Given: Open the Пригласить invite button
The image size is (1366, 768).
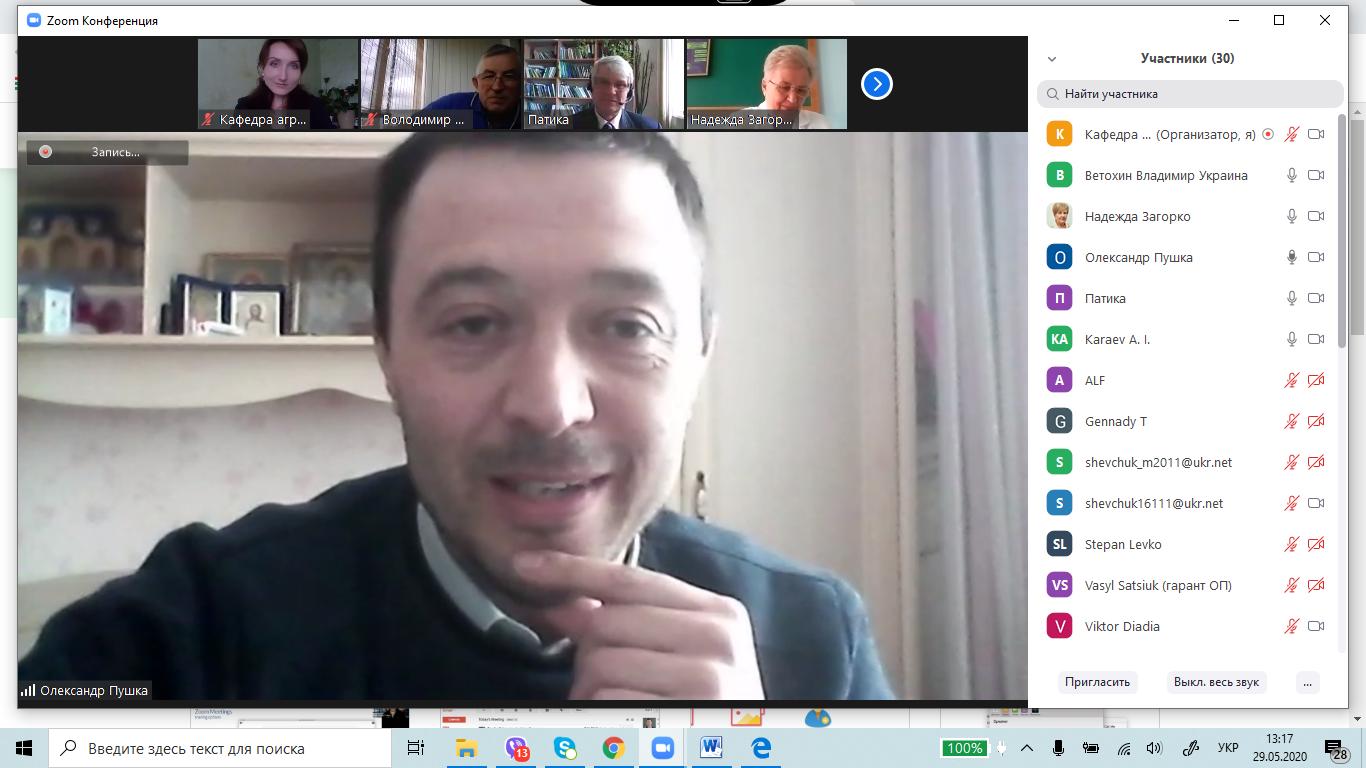Looking at the screenshot, I should coord(1097,682).
